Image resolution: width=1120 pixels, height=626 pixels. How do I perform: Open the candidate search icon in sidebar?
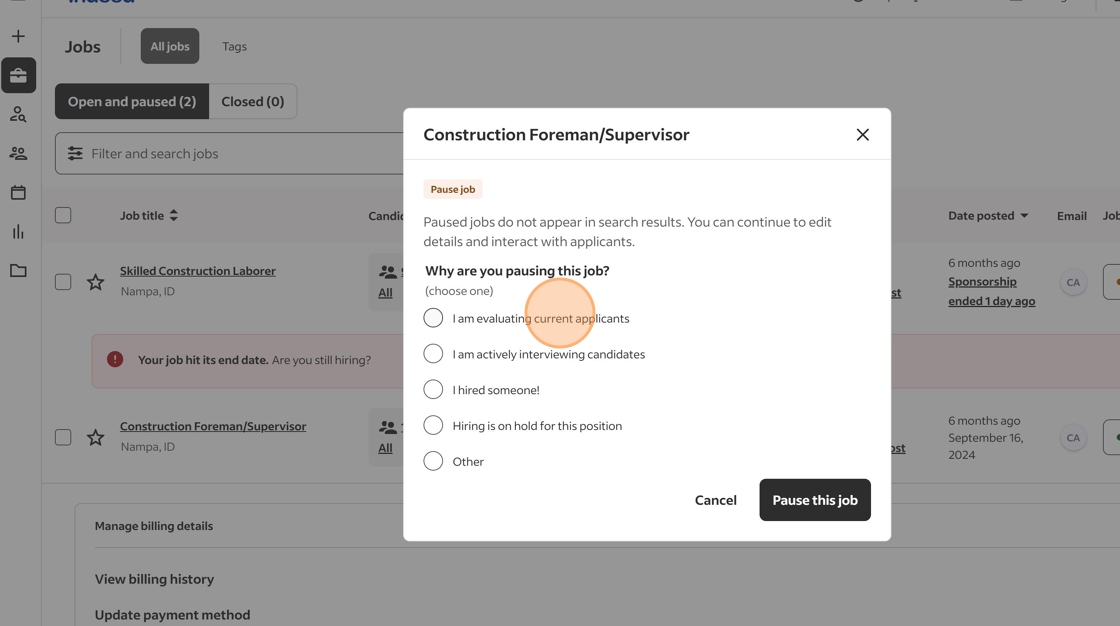[x=18, y=115]
